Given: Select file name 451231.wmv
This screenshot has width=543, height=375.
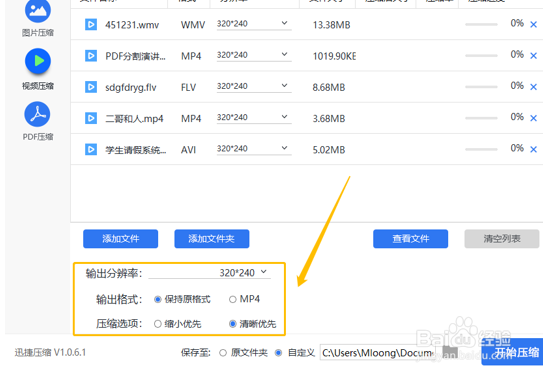Looking at the screenshot, I should pos(132,25).
